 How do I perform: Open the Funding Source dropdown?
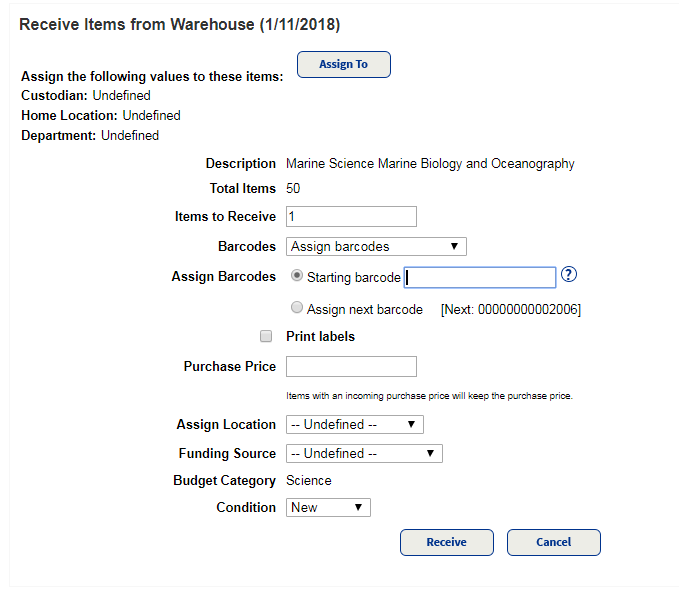364,453
